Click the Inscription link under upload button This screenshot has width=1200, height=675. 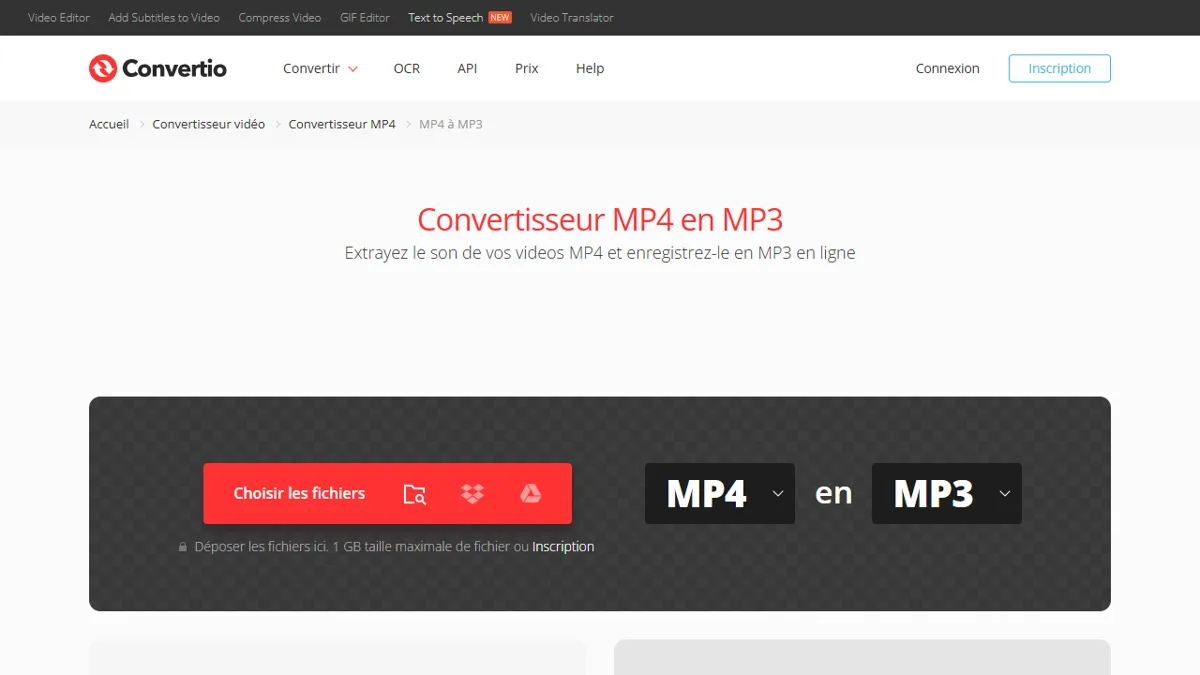(563, 547)
